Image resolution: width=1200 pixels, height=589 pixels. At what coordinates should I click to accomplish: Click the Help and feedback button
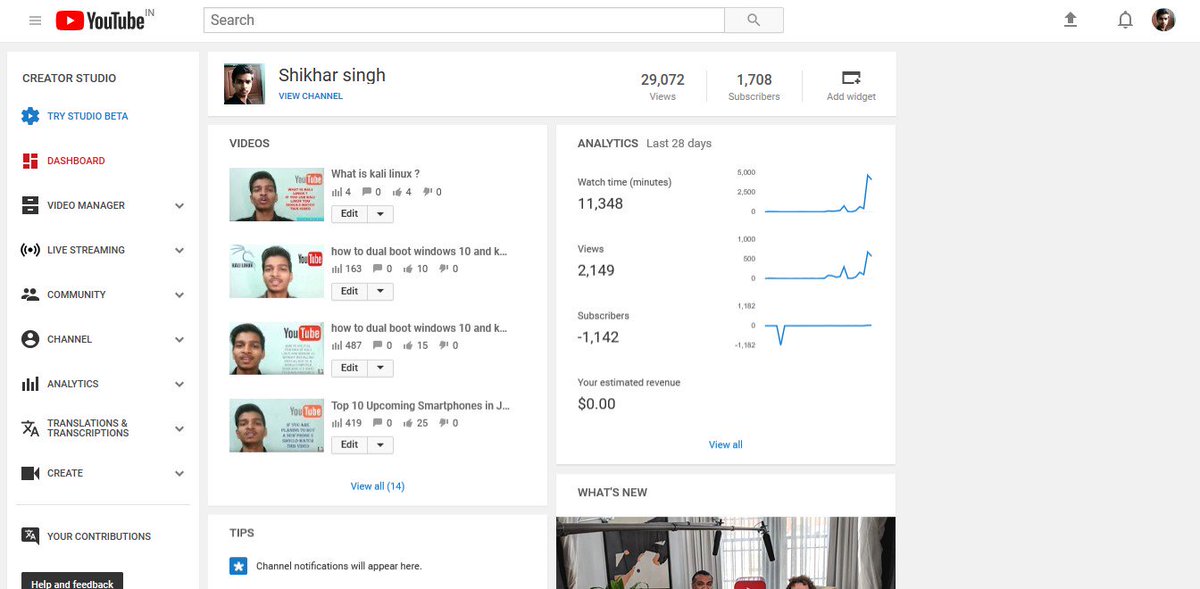73,581
